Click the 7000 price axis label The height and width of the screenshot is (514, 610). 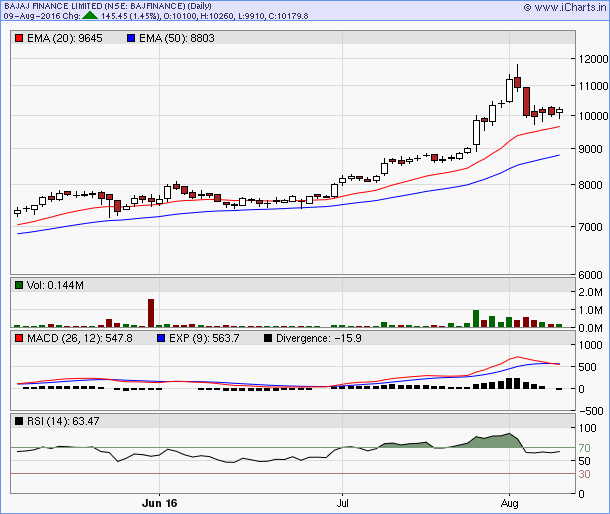click(590, 227)
